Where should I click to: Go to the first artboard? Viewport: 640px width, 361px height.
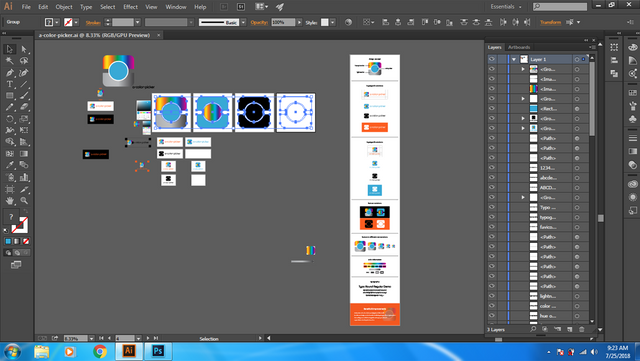coord(101,338)
